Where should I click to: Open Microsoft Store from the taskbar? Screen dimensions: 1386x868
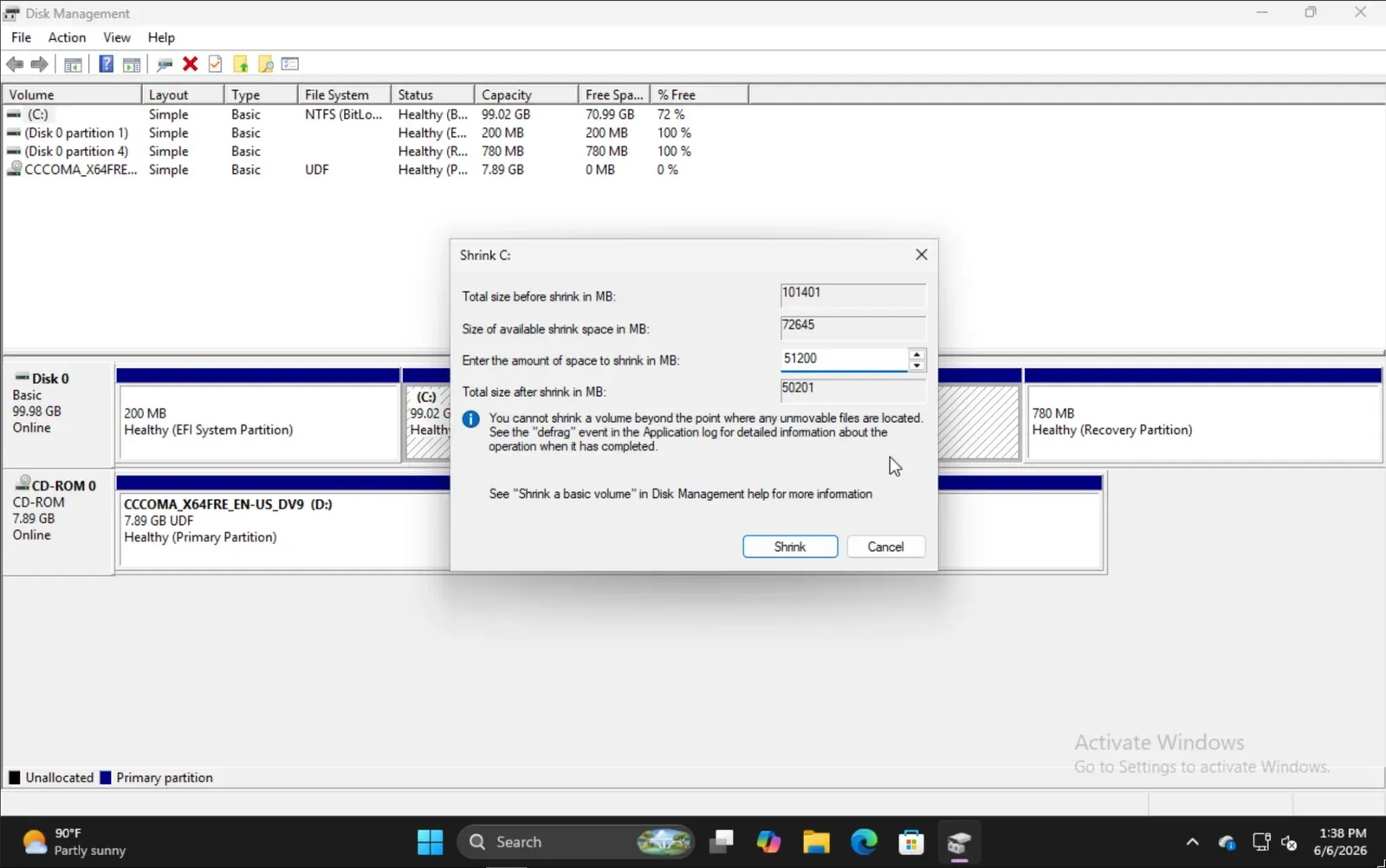pos(911,842)
